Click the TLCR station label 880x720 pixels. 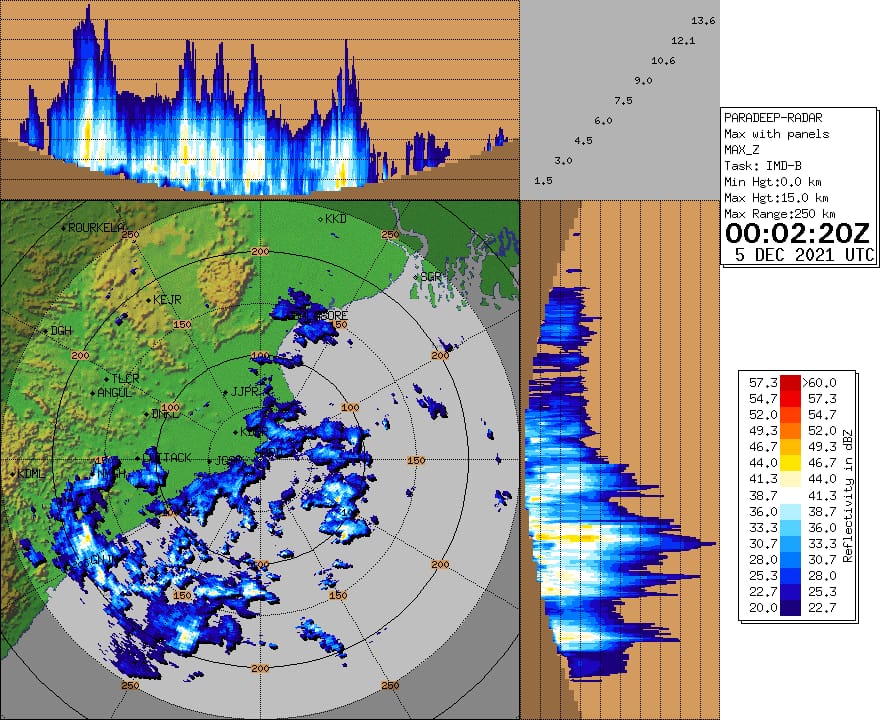click(x=125, y=378)
